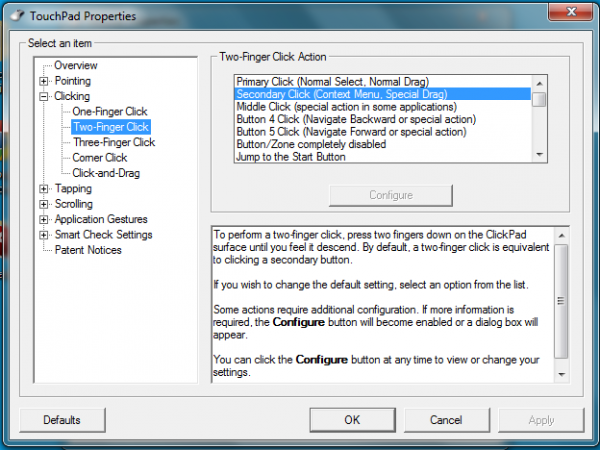Click the description box scrollbar thumb
Viewport: 600px width, 450px height.
pos(561,301)
